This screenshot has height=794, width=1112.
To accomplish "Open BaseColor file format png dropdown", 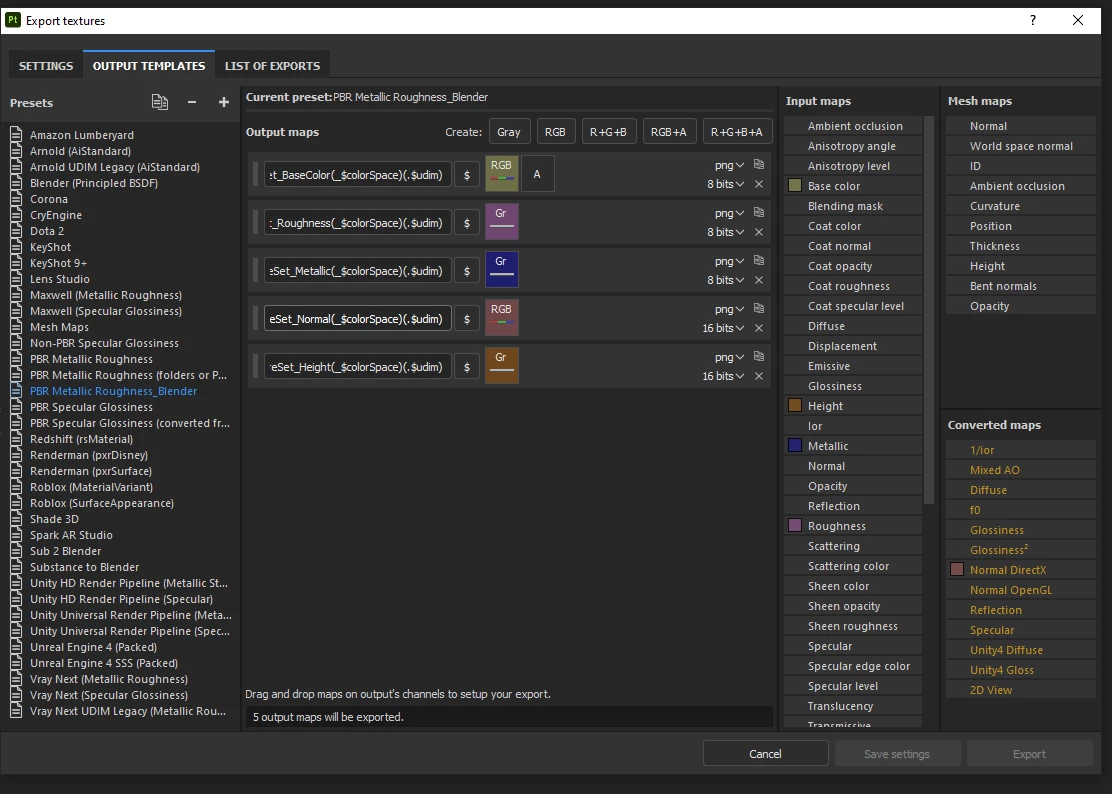I will point(729,165).
